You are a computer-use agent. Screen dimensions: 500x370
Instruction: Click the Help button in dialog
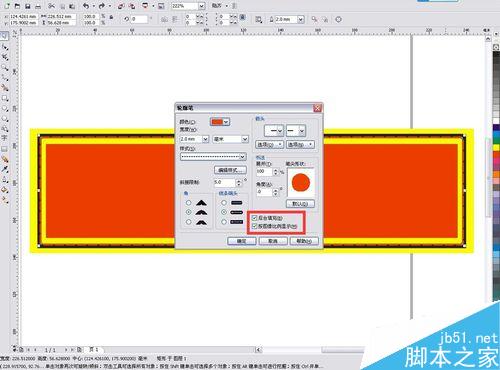(x=304, y=241)
